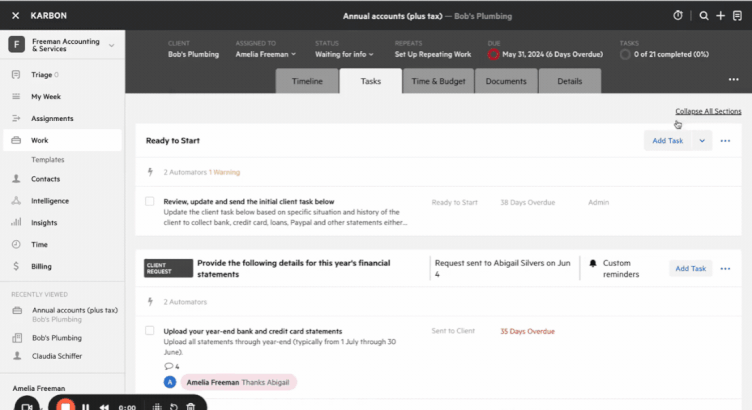This screenshot has height=410, width=752.
Task: Click the bell icon for custom reminders
Action: tap(592, 263)
